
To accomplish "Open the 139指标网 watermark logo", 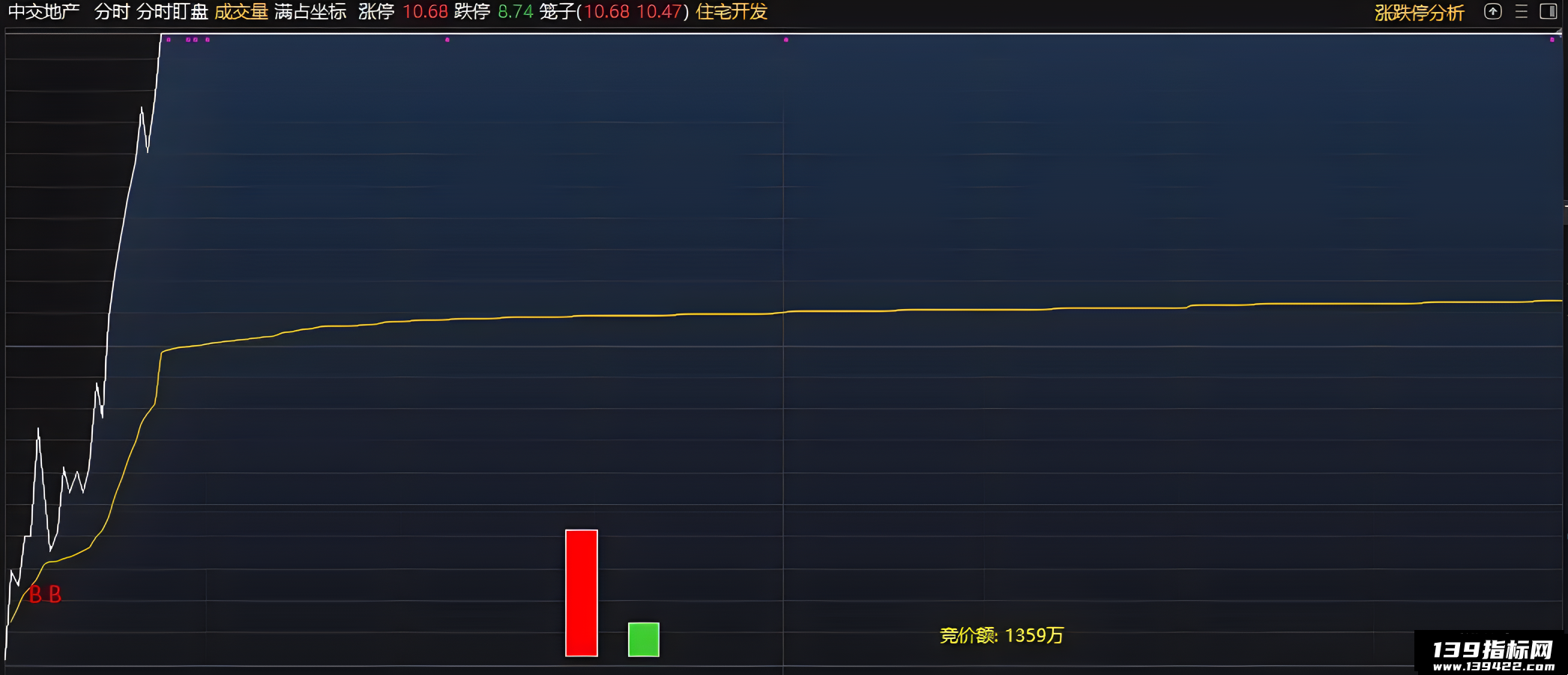I will tap(1491, 654).
